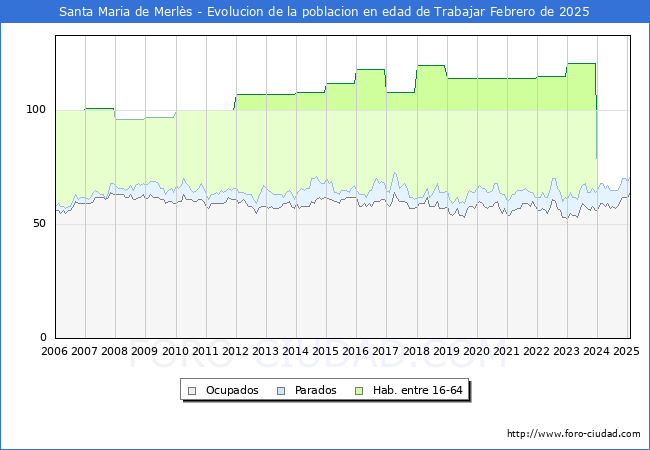The image size is (650, 450).
Task: Click the 2014 x-axis label
Action: click(x=296, y=351)
